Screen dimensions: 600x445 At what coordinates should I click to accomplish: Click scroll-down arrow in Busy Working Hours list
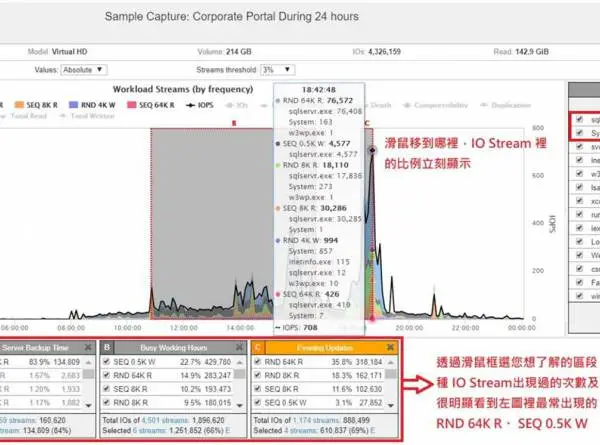tap(240, 405)
